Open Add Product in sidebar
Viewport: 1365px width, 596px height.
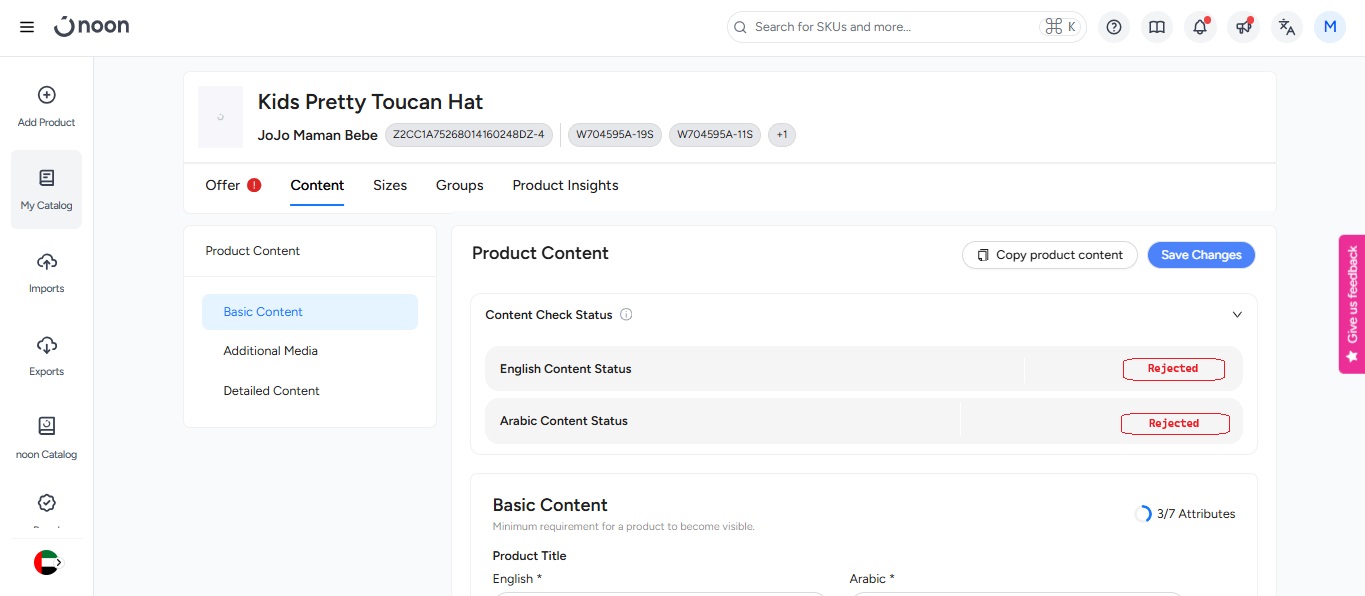[46, 106]
